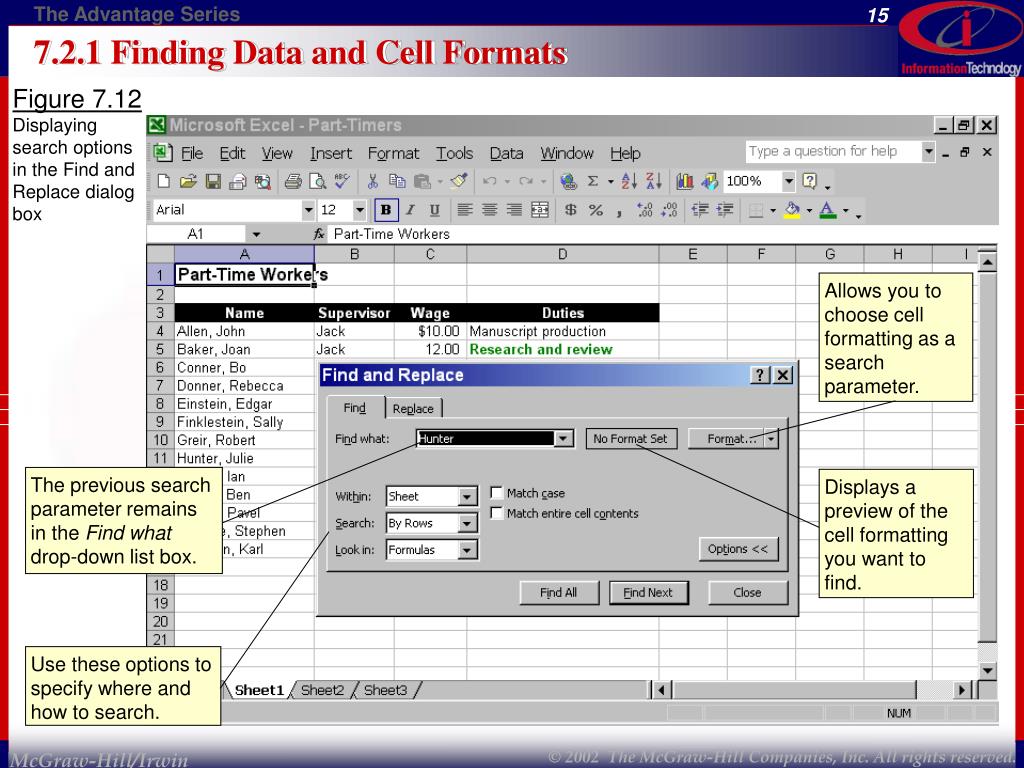This screenshot has height=768, width=1024.
Task: Open the Edit menu
Action: point(232,153)
